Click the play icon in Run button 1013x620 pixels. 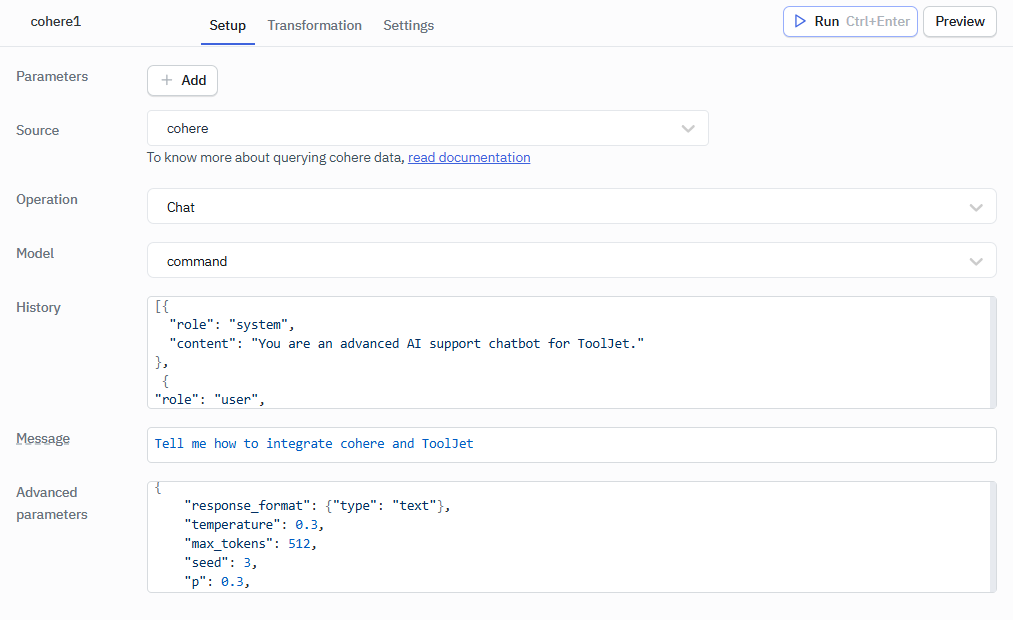tap(800, 21)
